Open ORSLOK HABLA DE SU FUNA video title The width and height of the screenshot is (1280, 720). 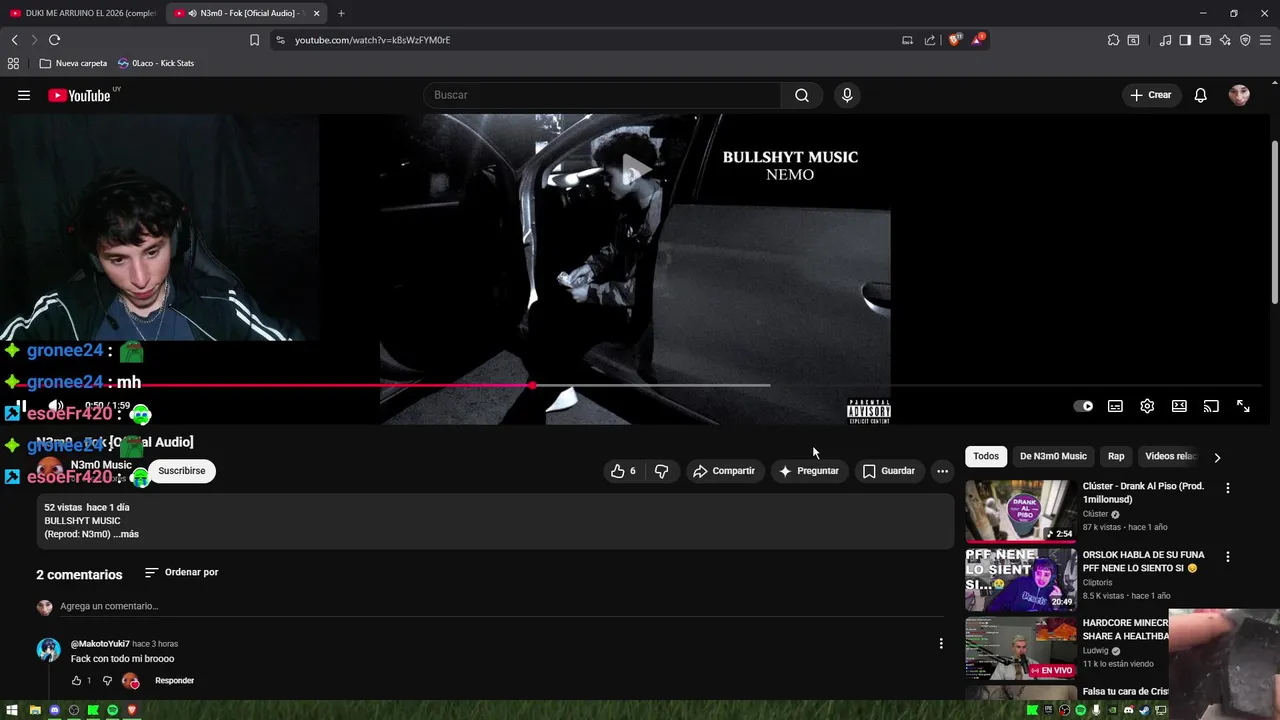click(x=1143, y=561)
